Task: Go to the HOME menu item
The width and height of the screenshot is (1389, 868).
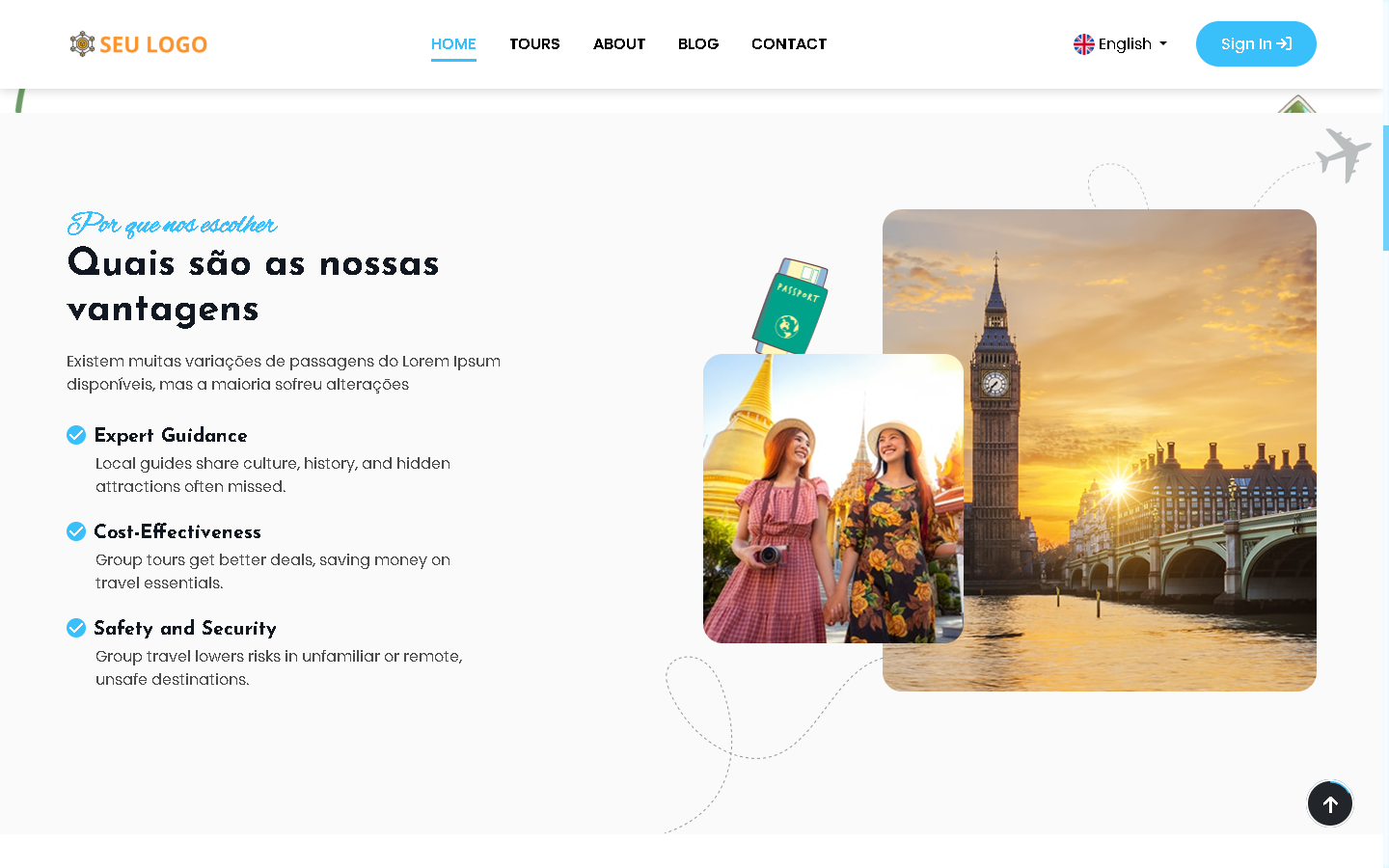Action: point(453,44)
